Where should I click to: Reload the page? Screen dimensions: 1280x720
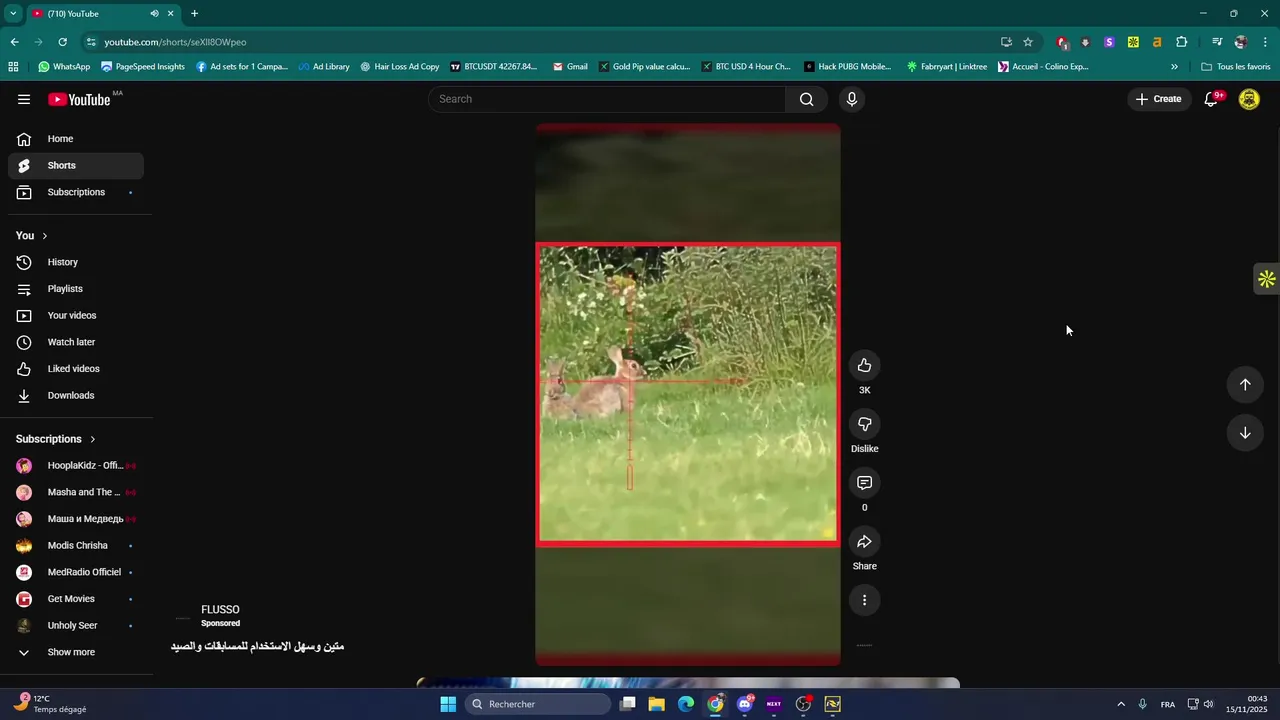(62, 42)
